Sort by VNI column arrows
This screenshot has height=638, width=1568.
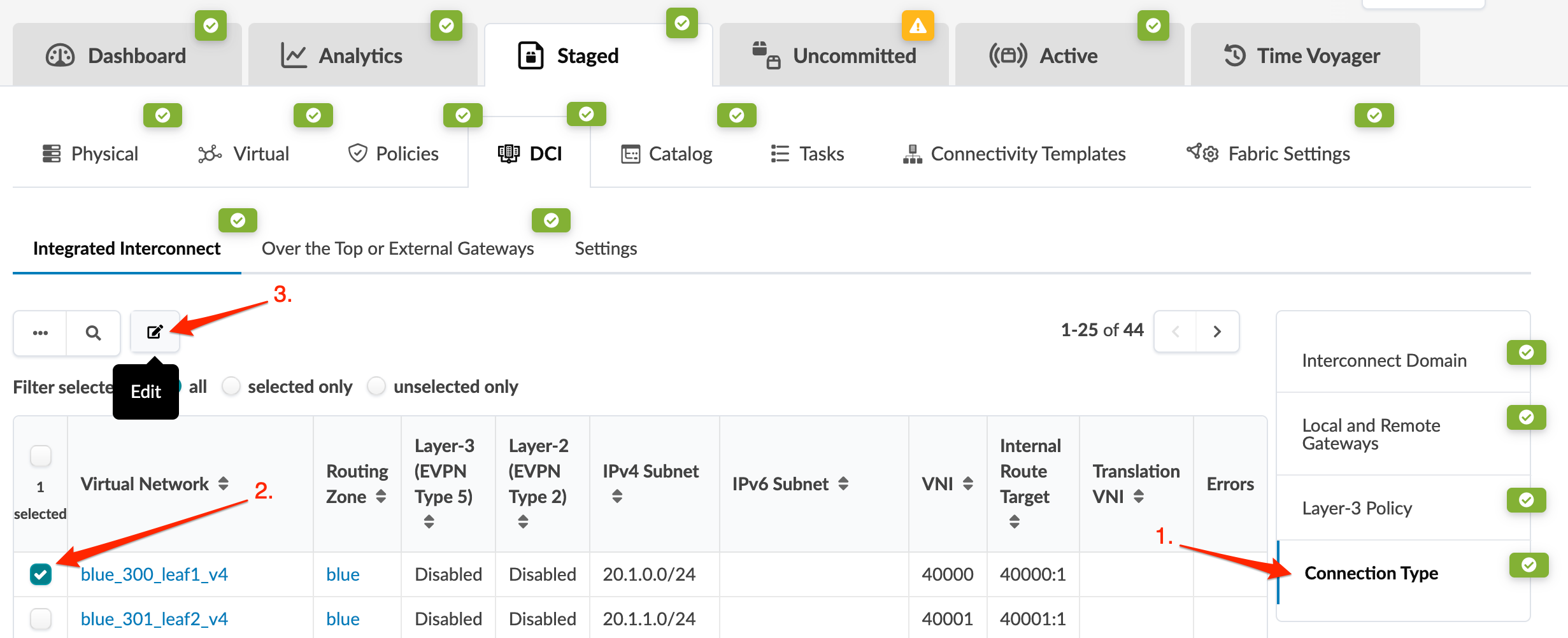tap(968, 483)
